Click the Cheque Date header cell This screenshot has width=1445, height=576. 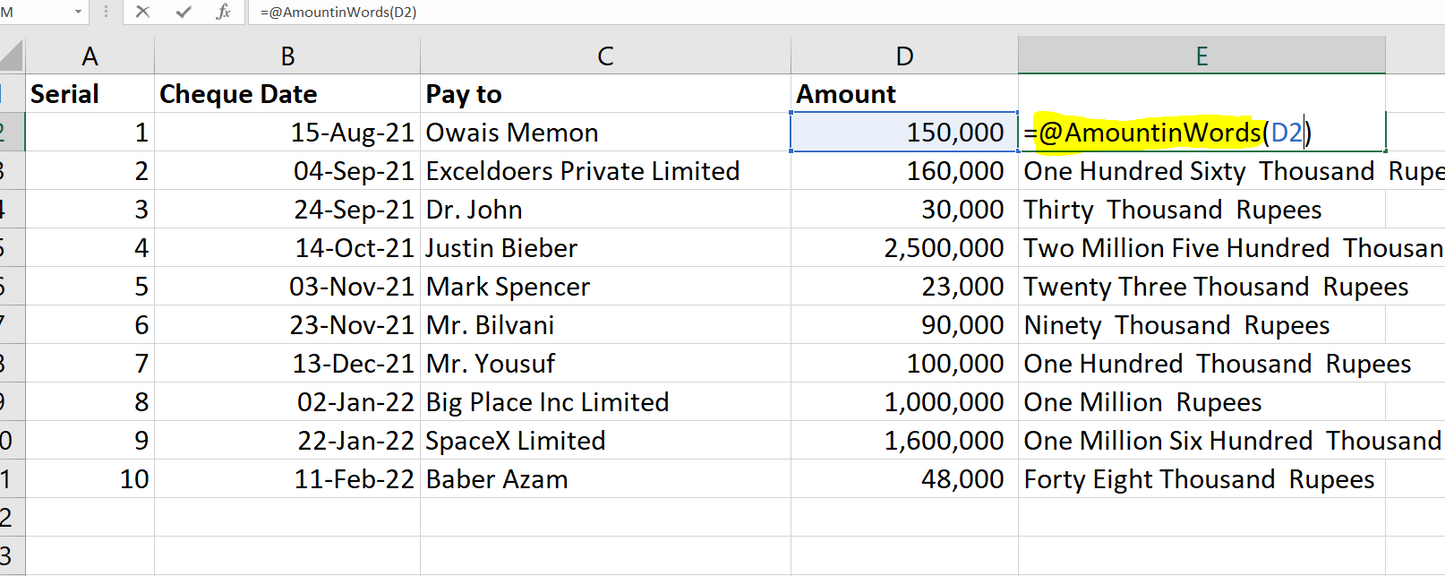click(287, 95)
